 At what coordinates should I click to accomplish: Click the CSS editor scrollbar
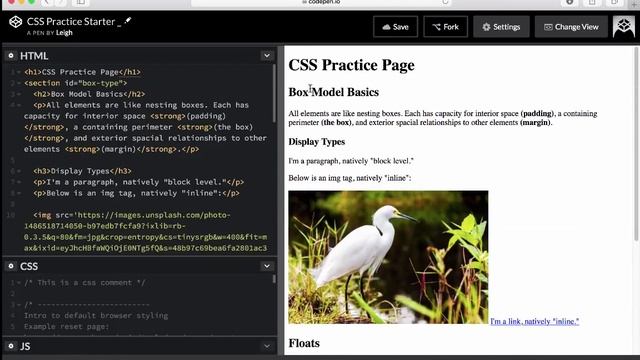[274, 279]
